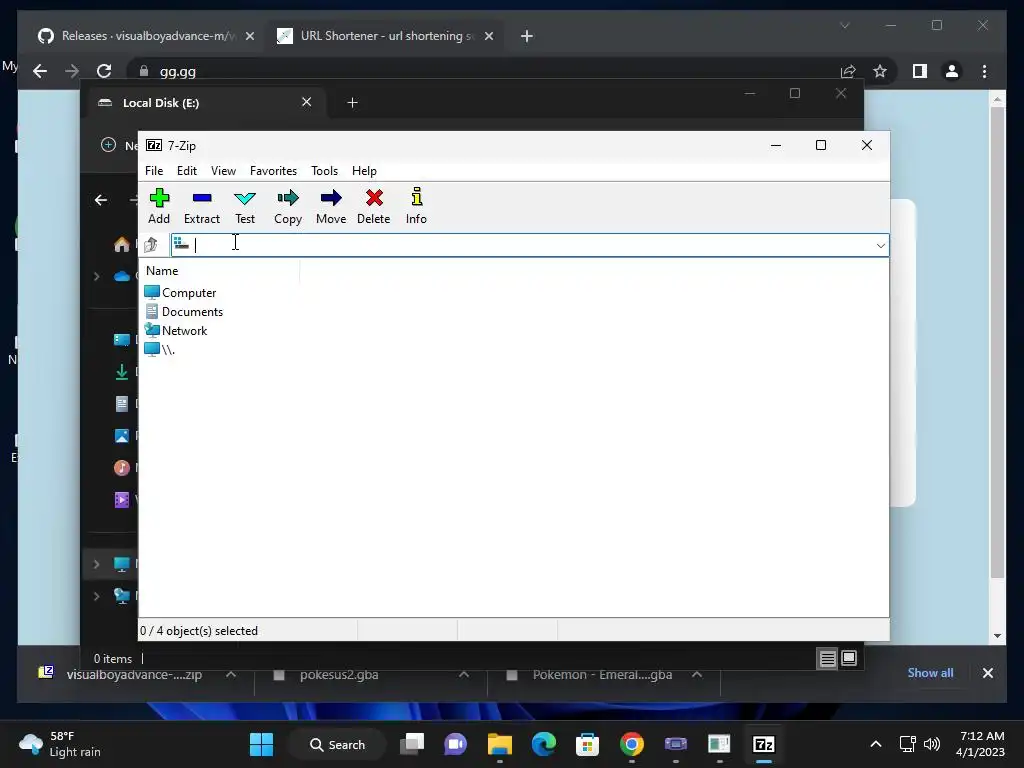Open the Chrome three-dot menu
1024x768 pixels.
(x=985, y=71)
